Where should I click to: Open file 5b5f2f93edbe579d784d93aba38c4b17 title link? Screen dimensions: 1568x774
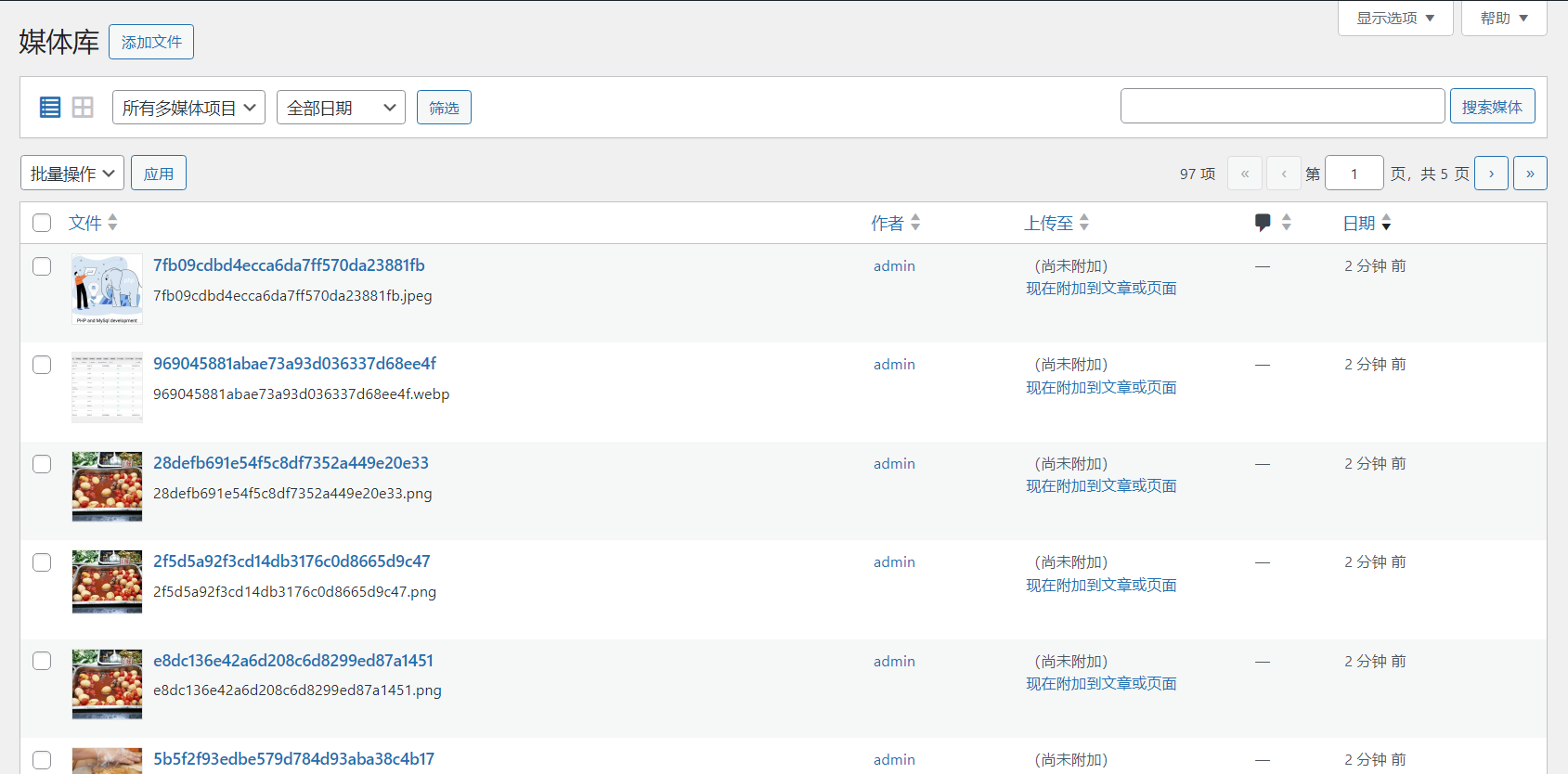point(293,759)
